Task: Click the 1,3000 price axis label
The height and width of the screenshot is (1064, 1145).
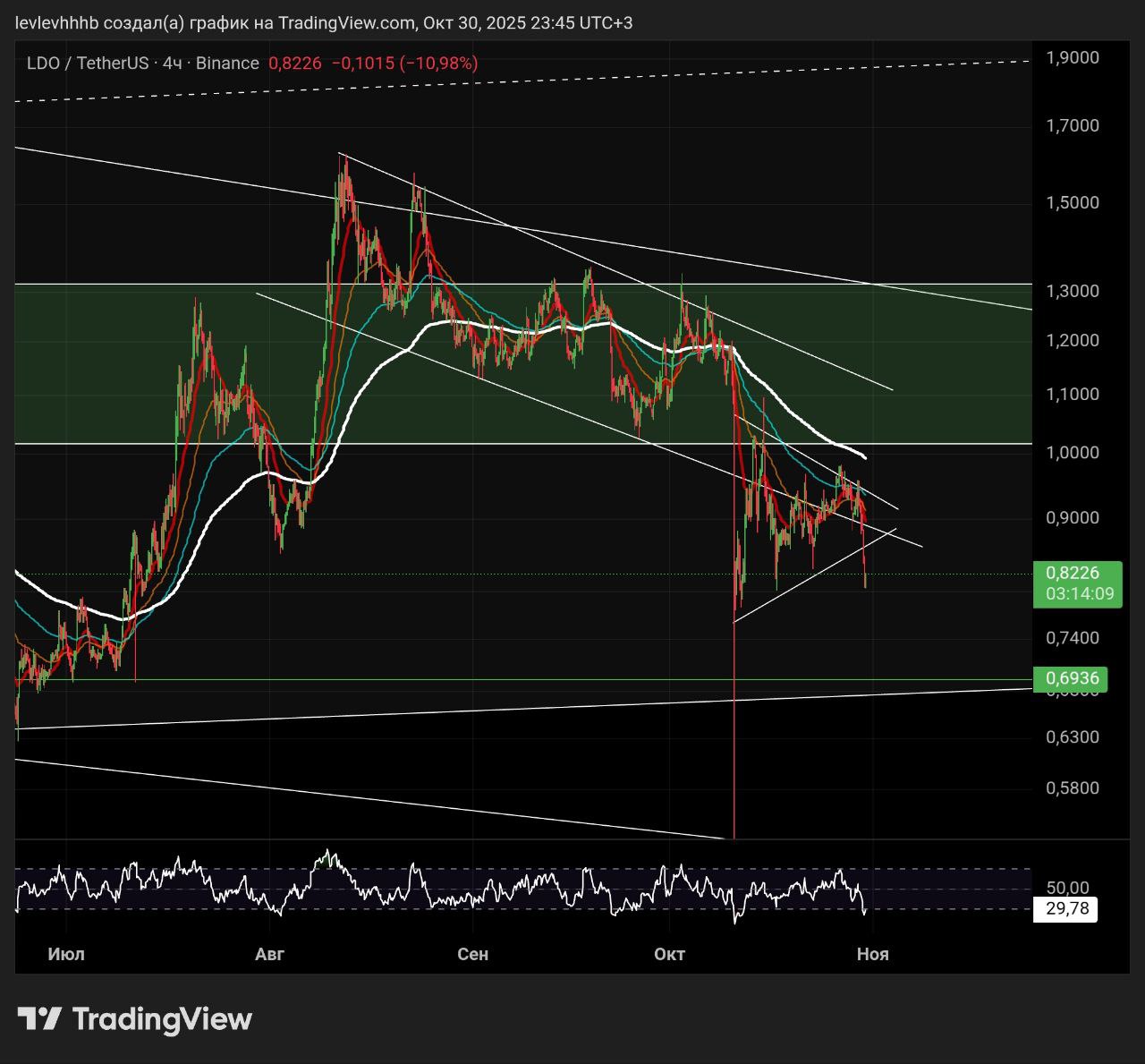Action: [x=1073, y=292]
